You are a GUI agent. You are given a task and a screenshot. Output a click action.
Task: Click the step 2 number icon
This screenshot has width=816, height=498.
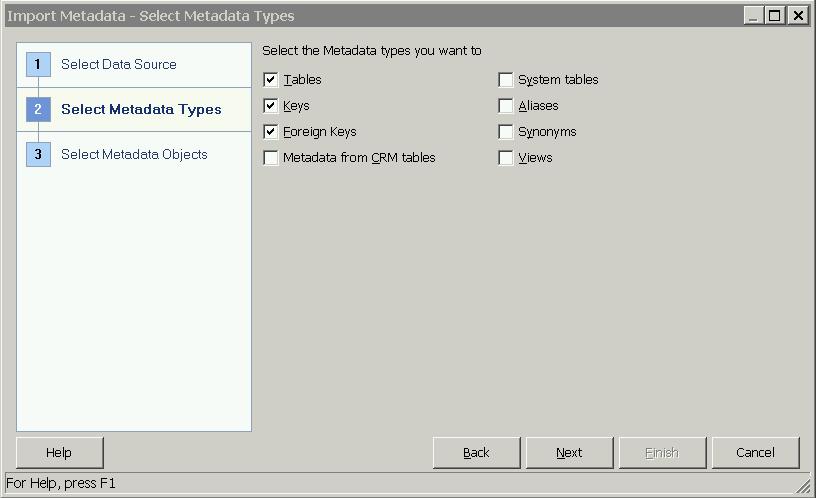(38, 110)
